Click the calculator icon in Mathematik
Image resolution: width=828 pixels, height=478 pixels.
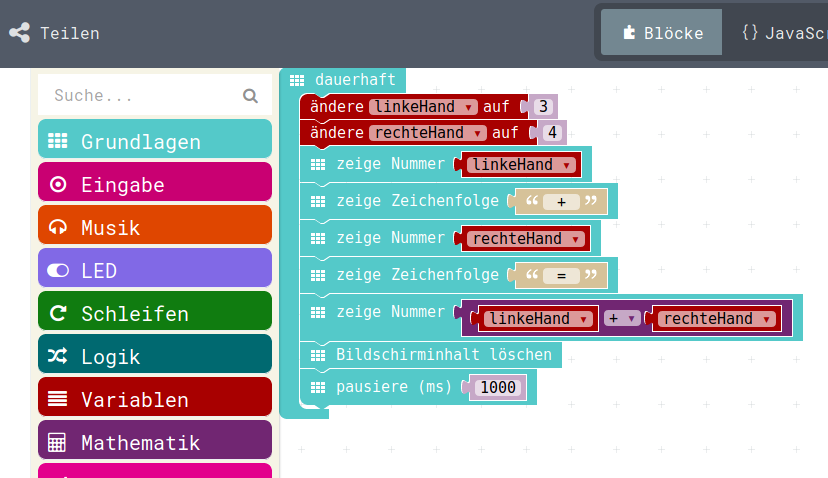[57, 443]
